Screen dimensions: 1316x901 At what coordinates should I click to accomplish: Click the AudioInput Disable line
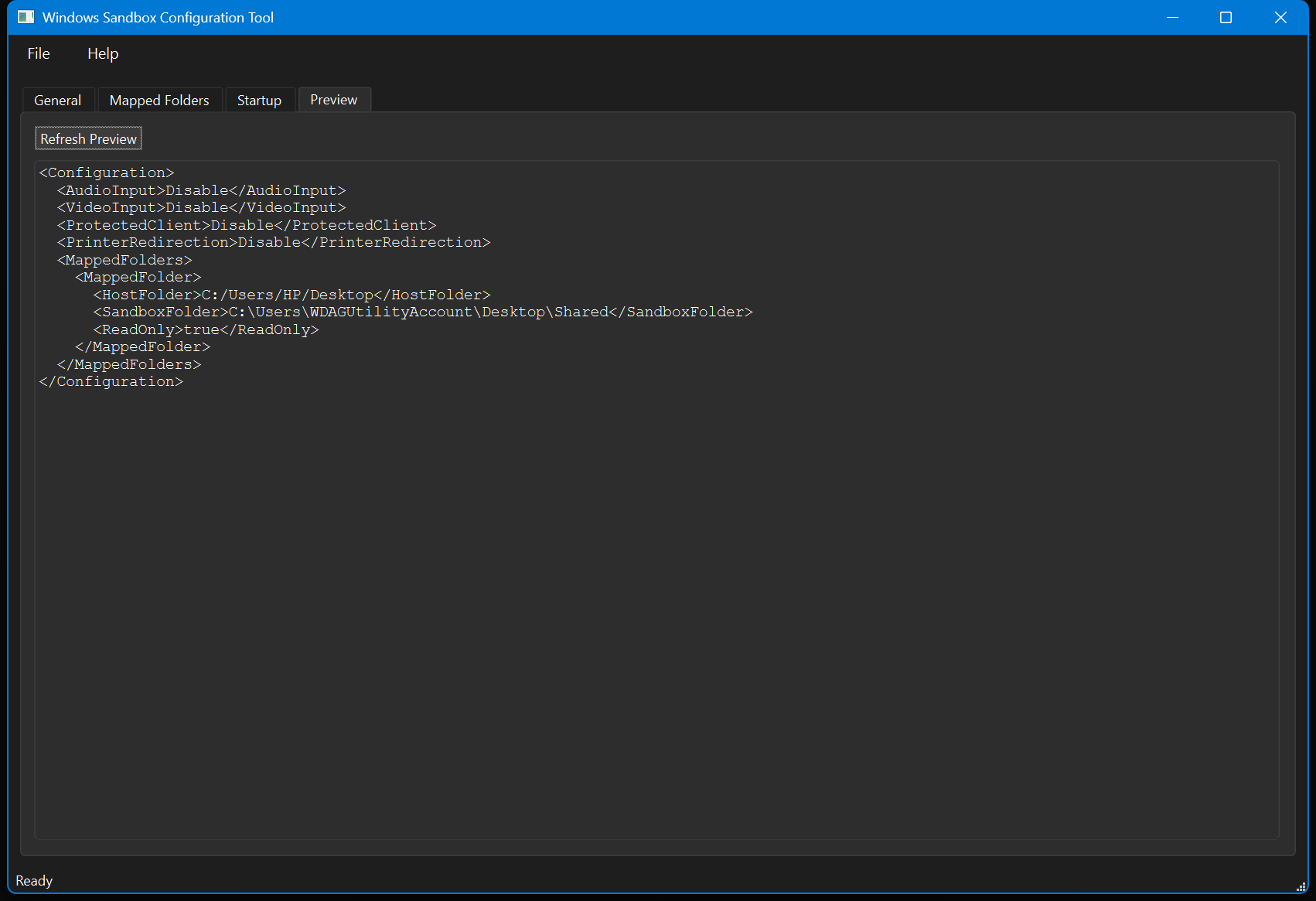pos(202,190)
